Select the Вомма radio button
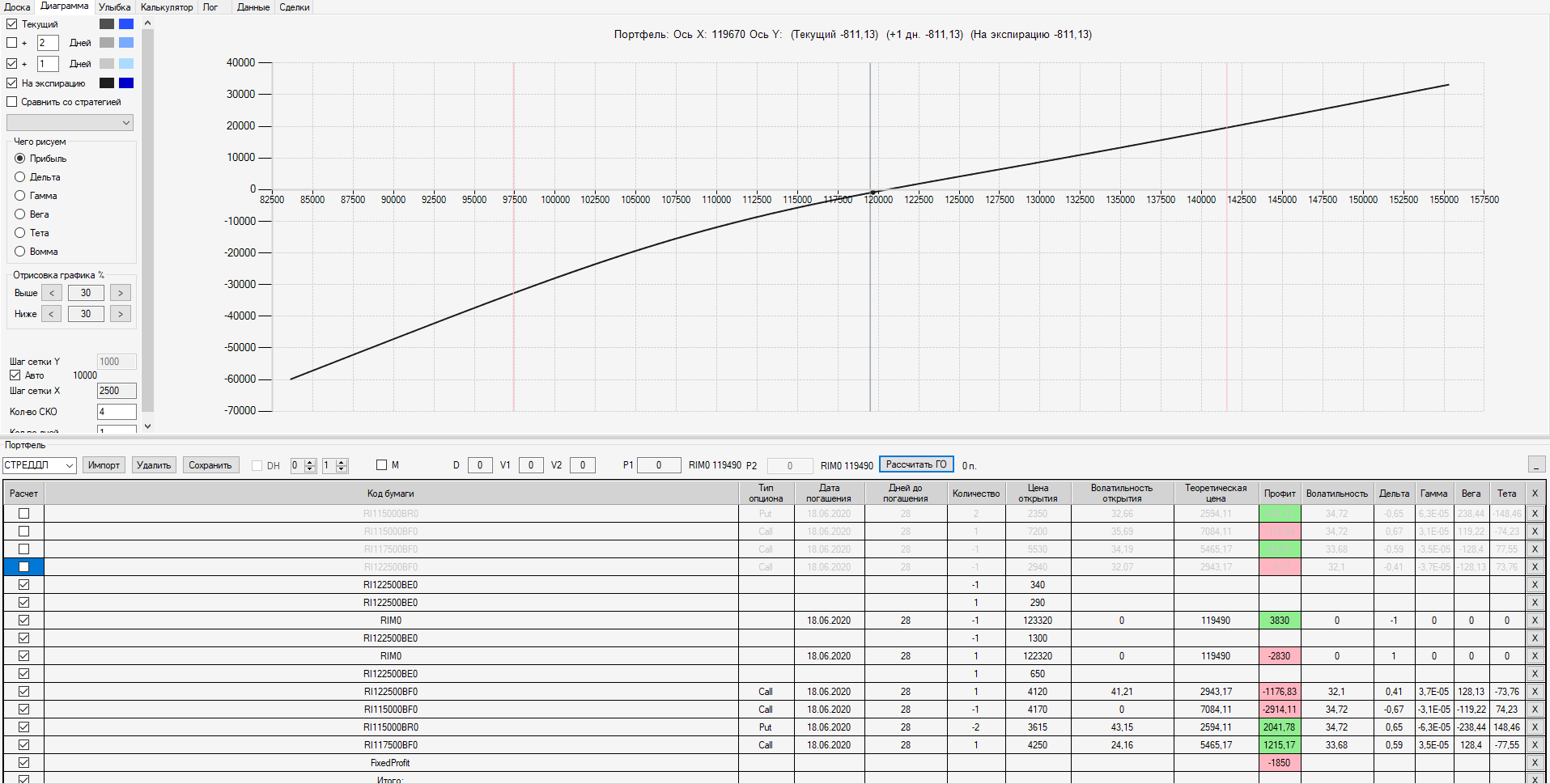The width and height of the screenshot is (1550, 784). pos(20,252)
